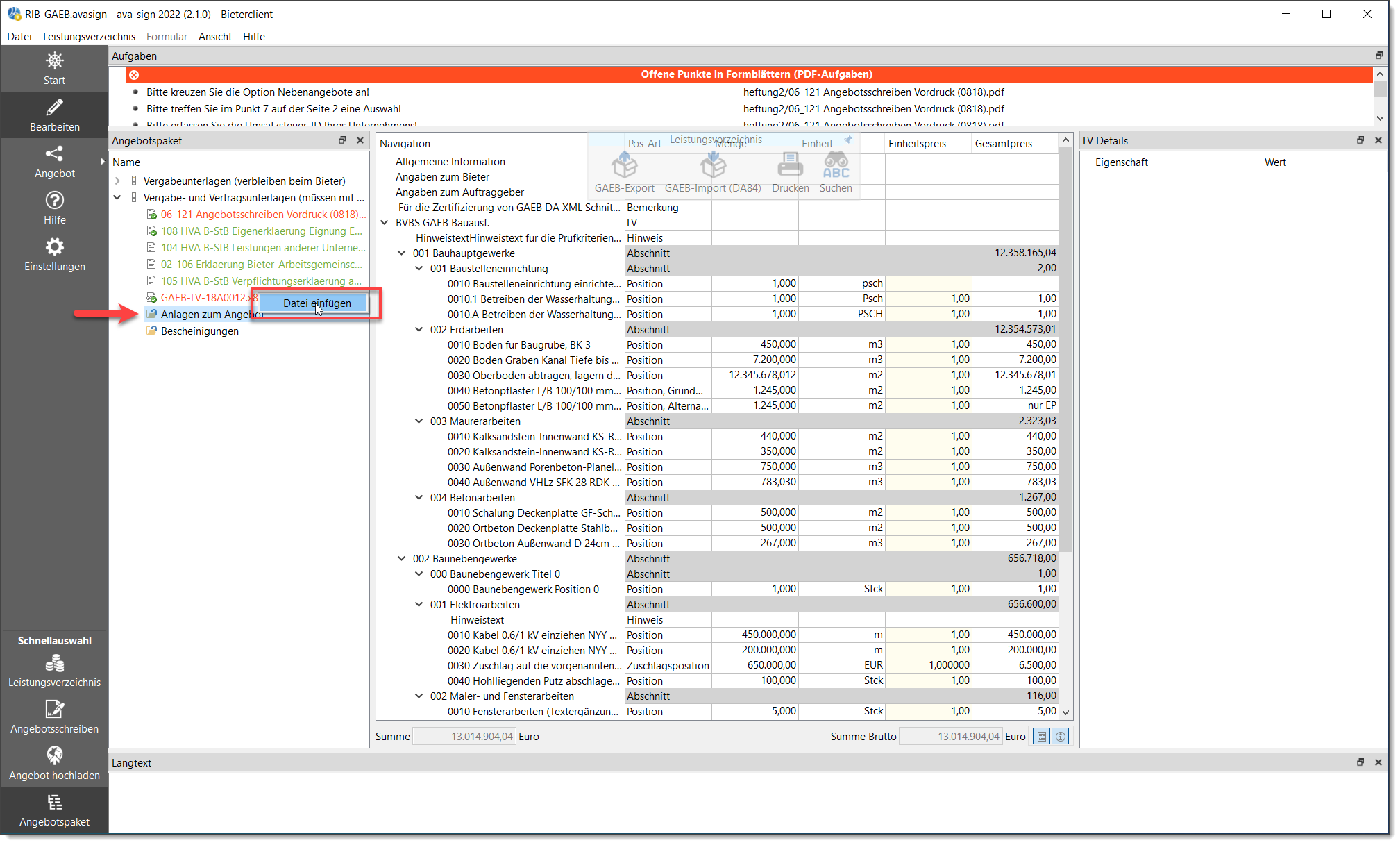Close the LV Details panel
1400x845 pixels.
tap(1378, 140)
